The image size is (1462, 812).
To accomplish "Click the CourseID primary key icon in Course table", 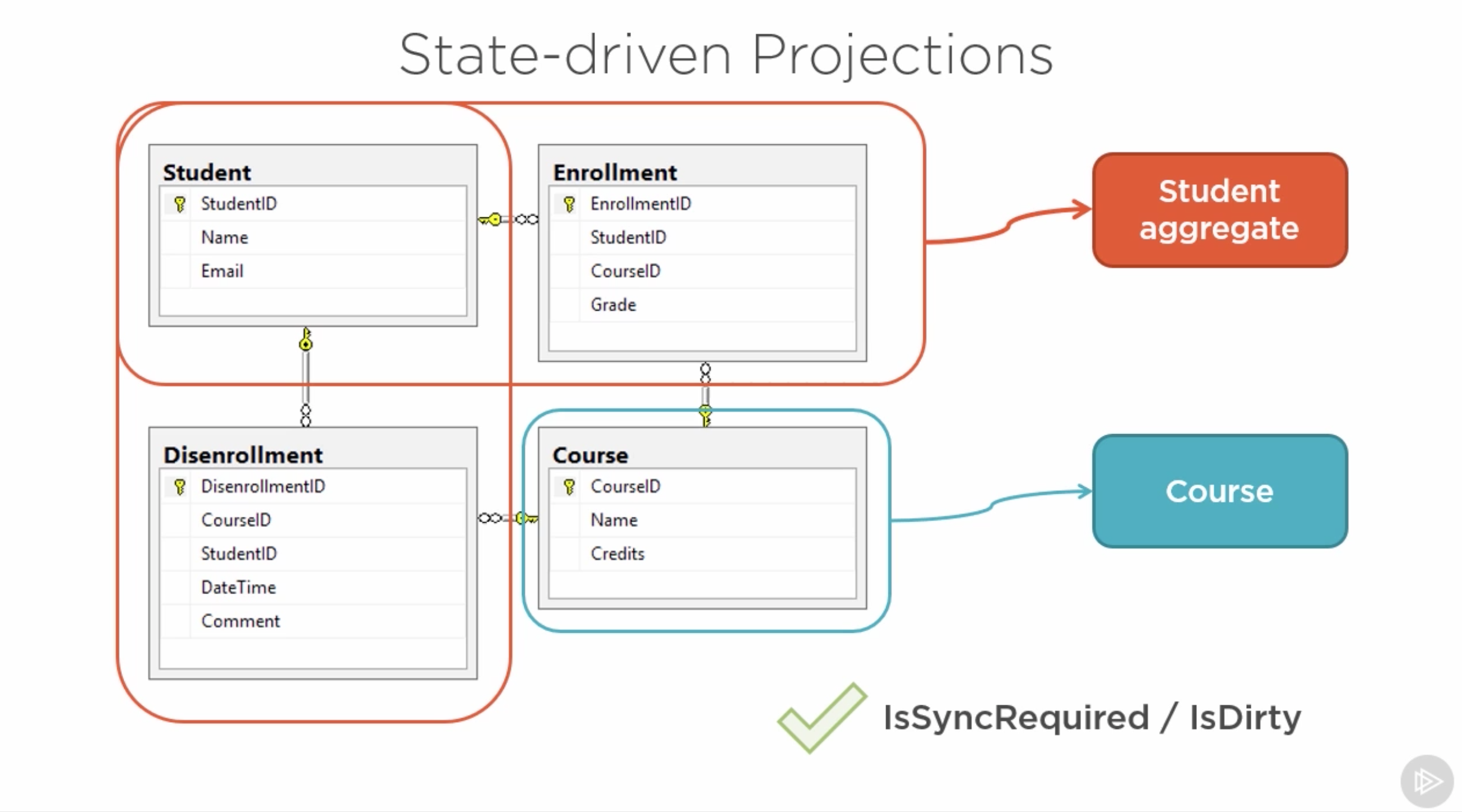I will [569, 486].
